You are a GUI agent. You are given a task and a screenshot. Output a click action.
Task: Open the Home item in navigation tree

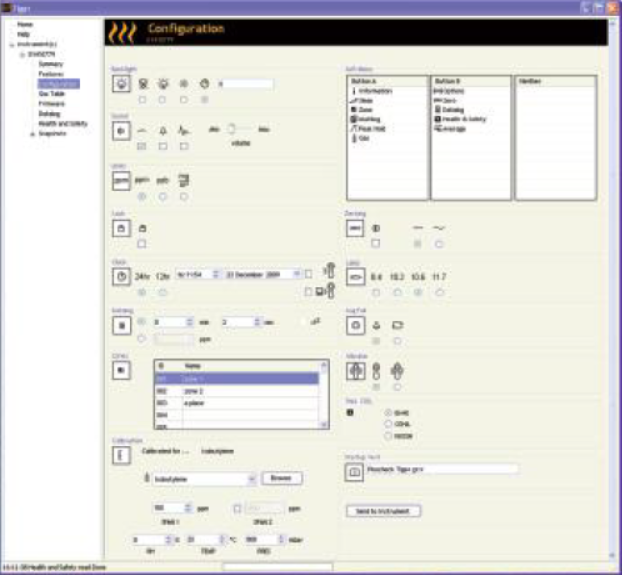pyautogui.click(x=25, y=25)
